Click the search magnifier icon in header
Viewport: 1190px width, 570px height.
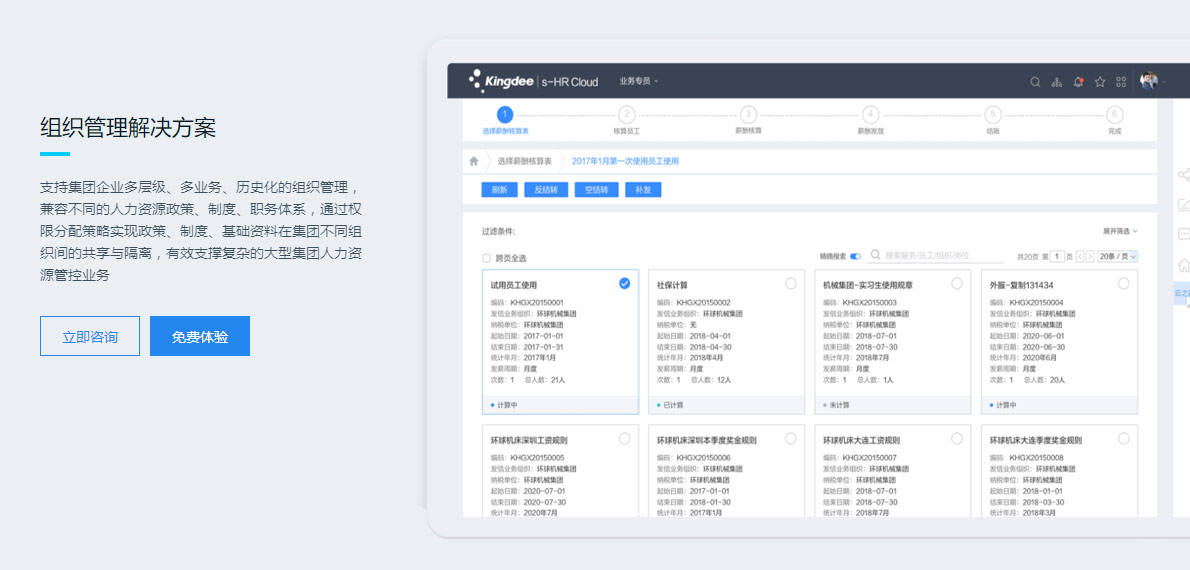click(x=1034, y=82)
